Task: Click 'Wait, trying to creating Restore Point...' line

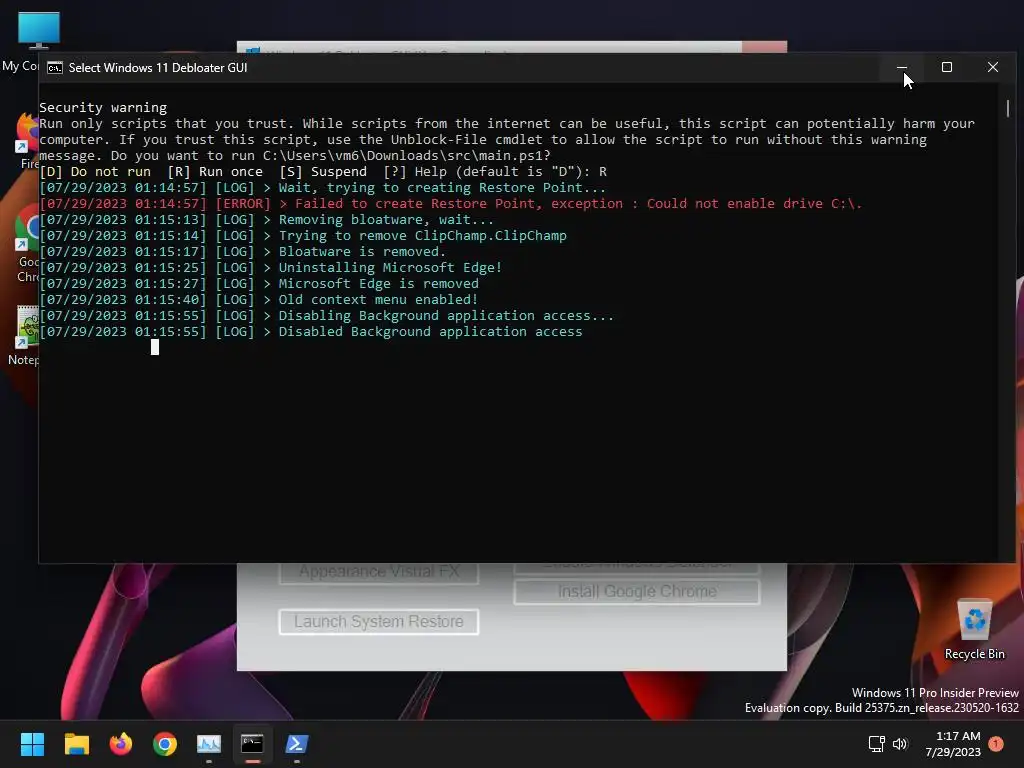Action: click(x=323, y=187)
